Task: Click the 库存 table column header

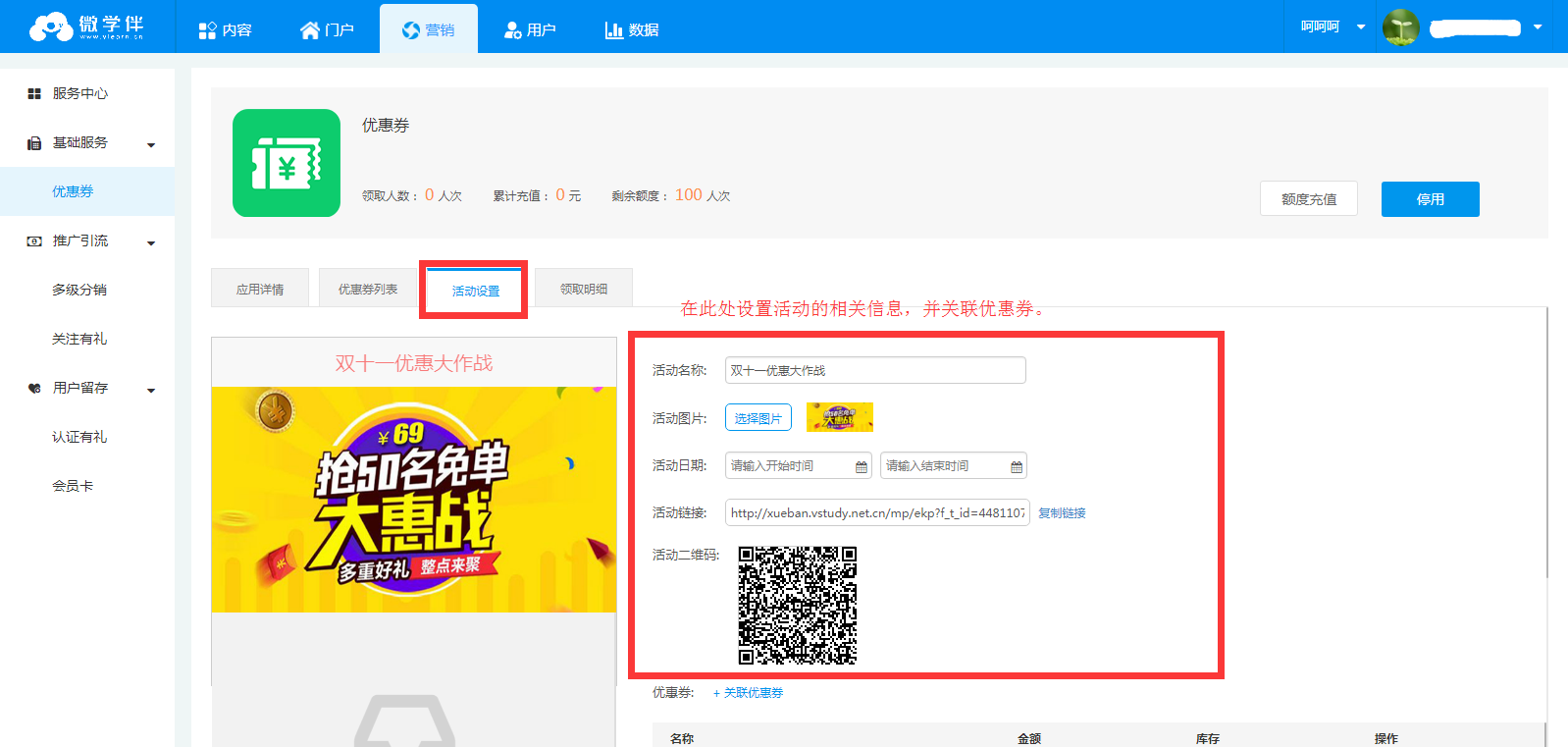Action: coord(1208,738)
